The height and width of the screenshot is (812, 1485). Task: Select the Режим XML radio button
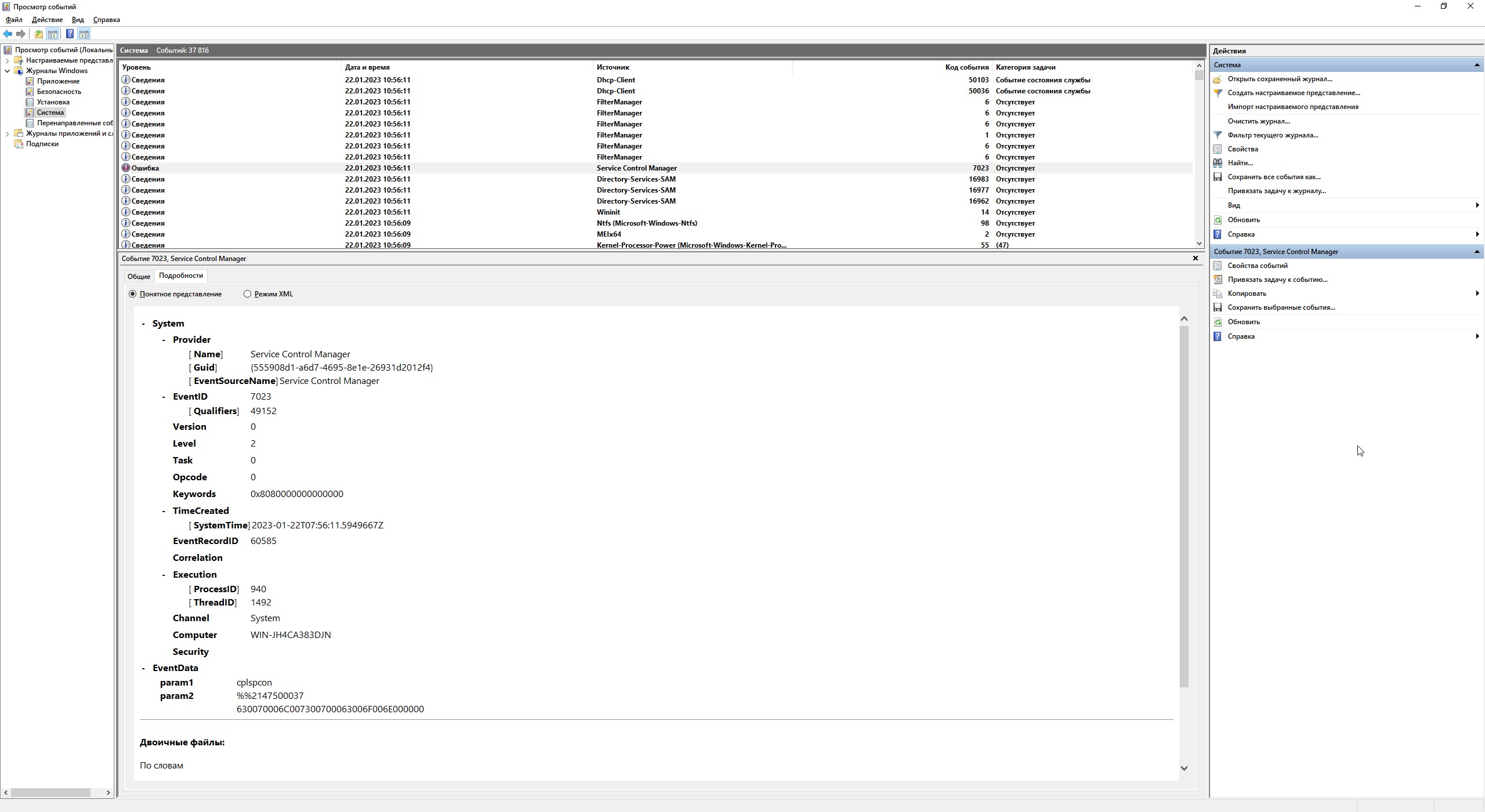[x=248, y=294]
